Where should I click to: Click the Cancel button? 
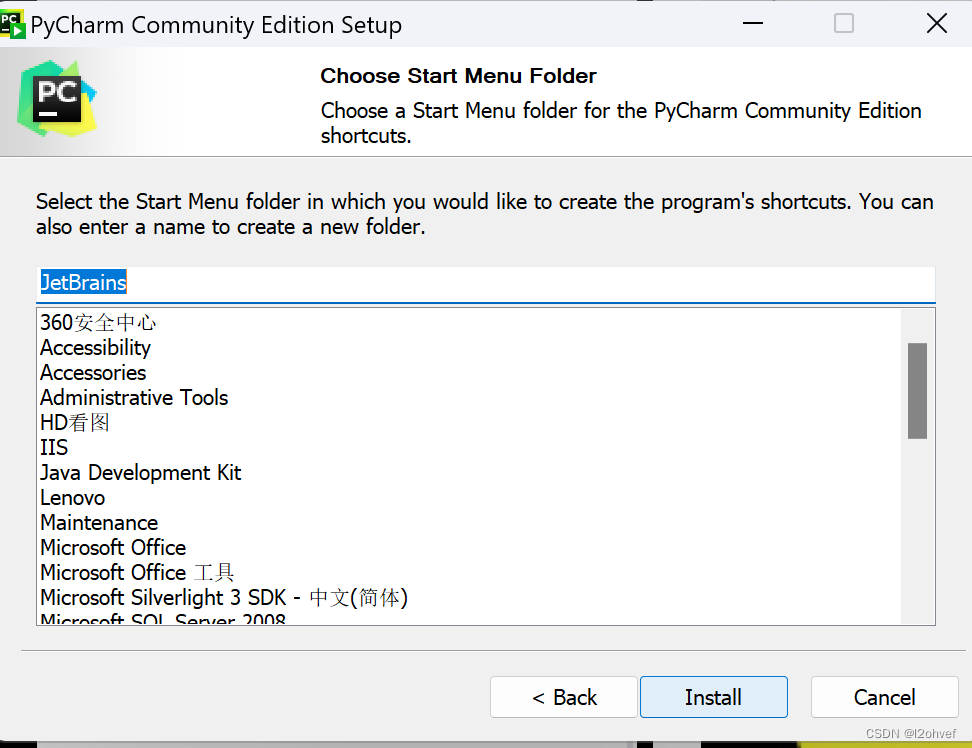(x=884, y=697)
